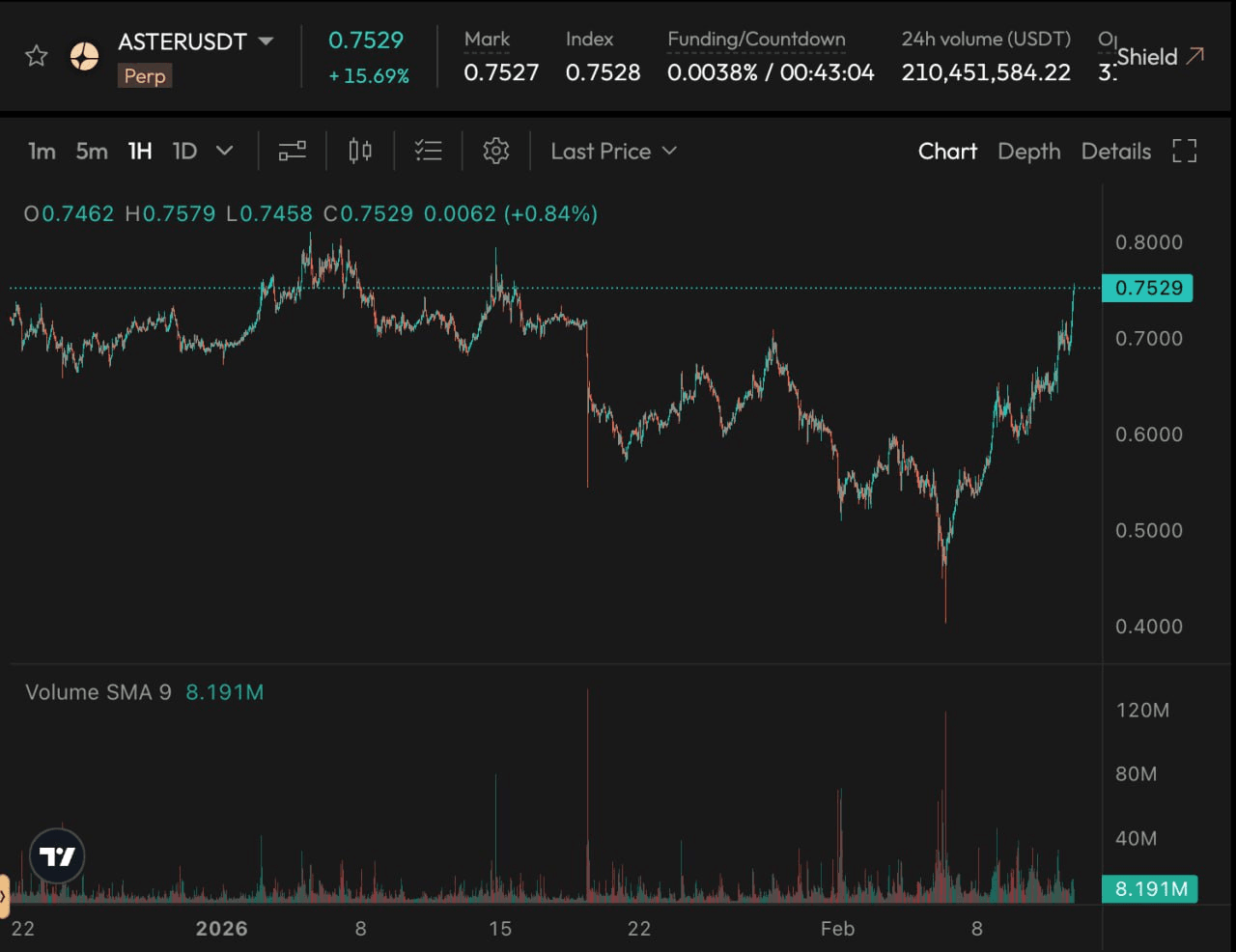
Task: Click the TradingView logo icon
Action: coord(57,856)
